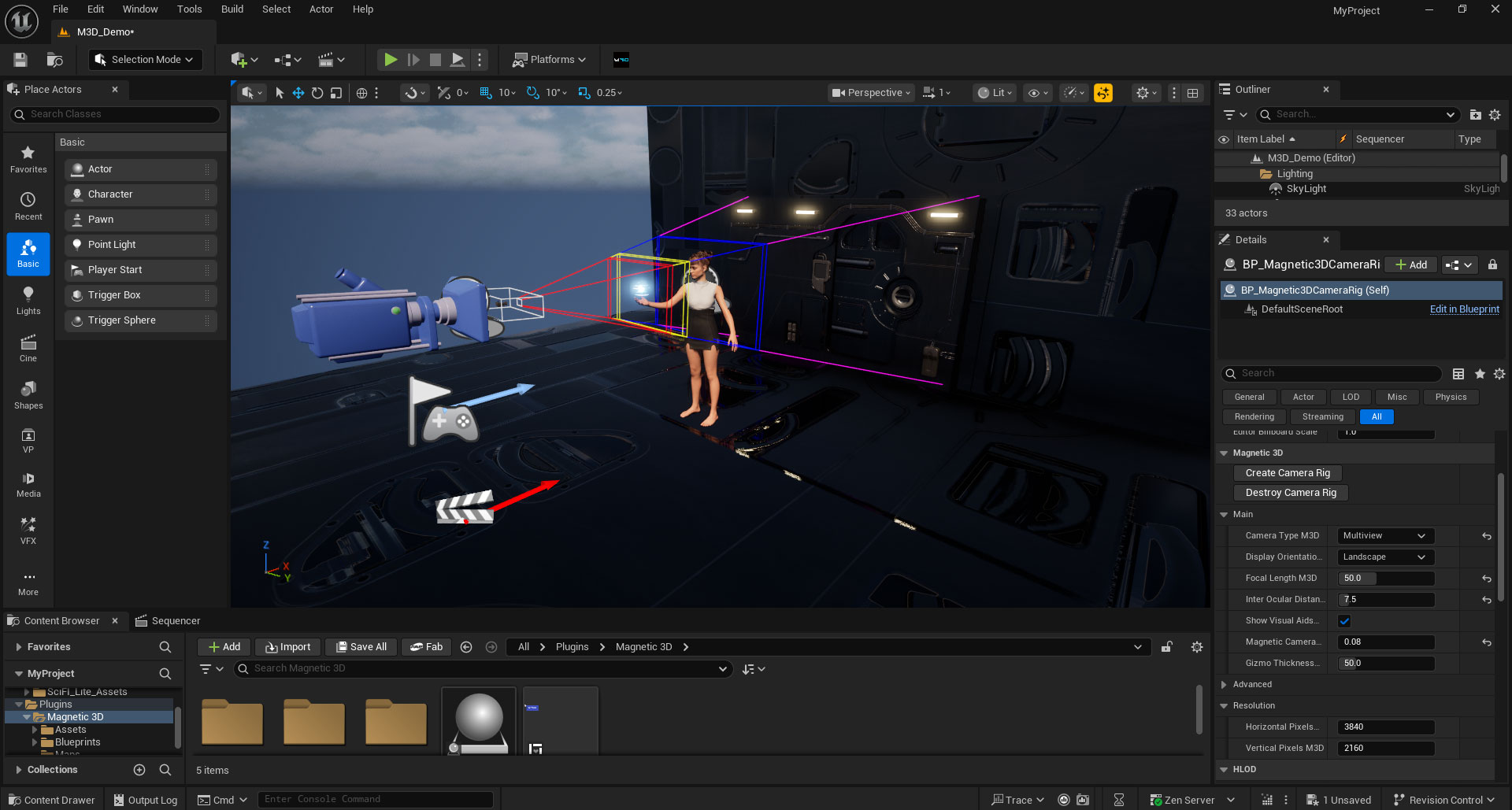The width and height of the screenshot is (1512, 810).
Task: Select the Scale gizmo tool
Action: (x=336, y=93)
